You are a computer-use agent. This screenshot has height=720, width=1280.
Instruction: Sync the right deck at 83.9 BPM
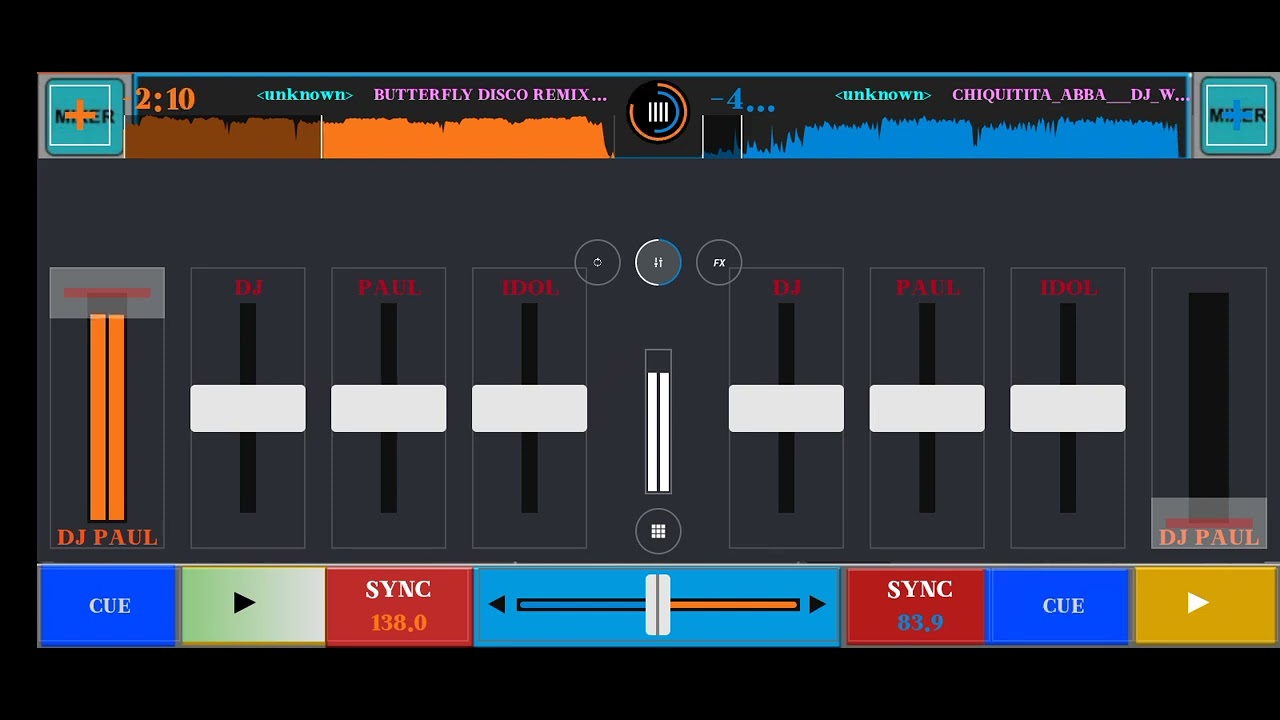(918, 605)
